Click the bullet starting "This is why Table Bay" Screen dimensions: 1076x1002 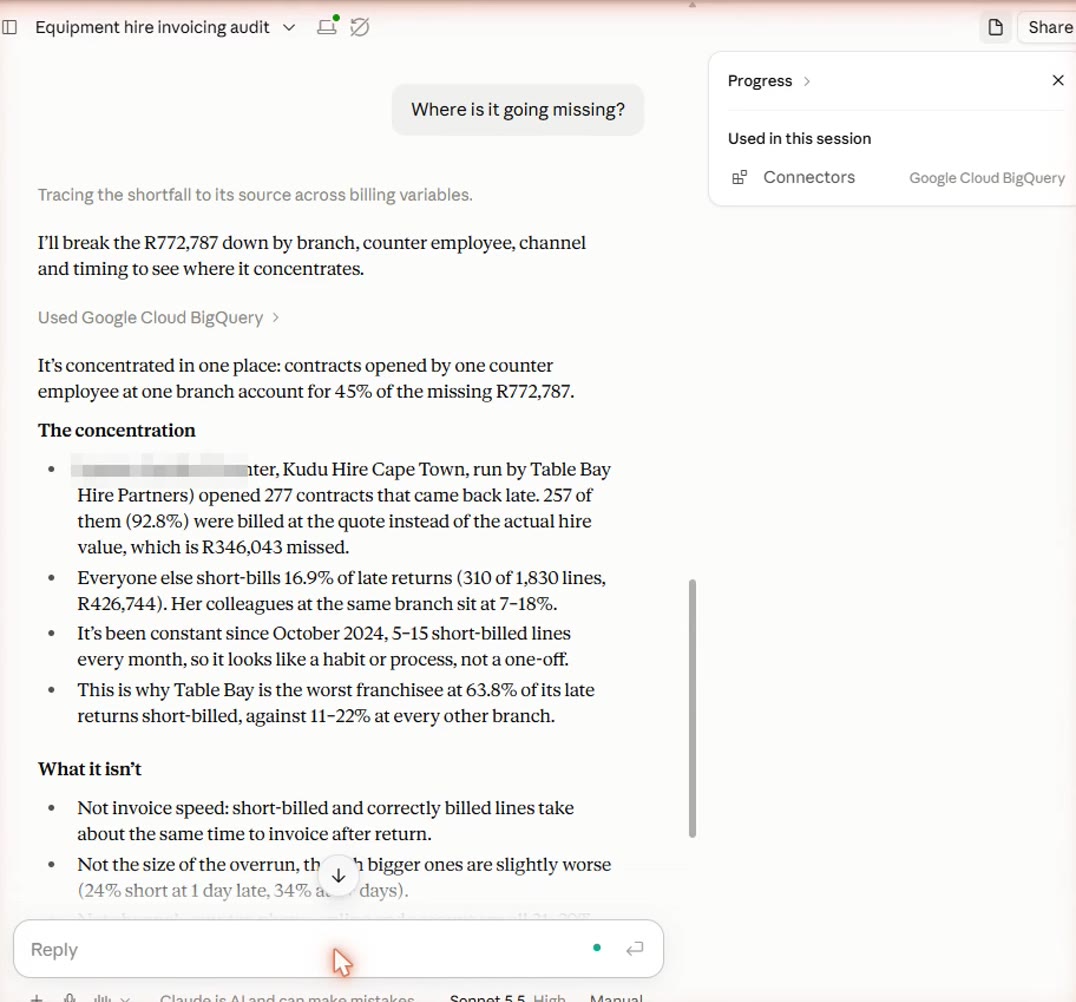336,703
